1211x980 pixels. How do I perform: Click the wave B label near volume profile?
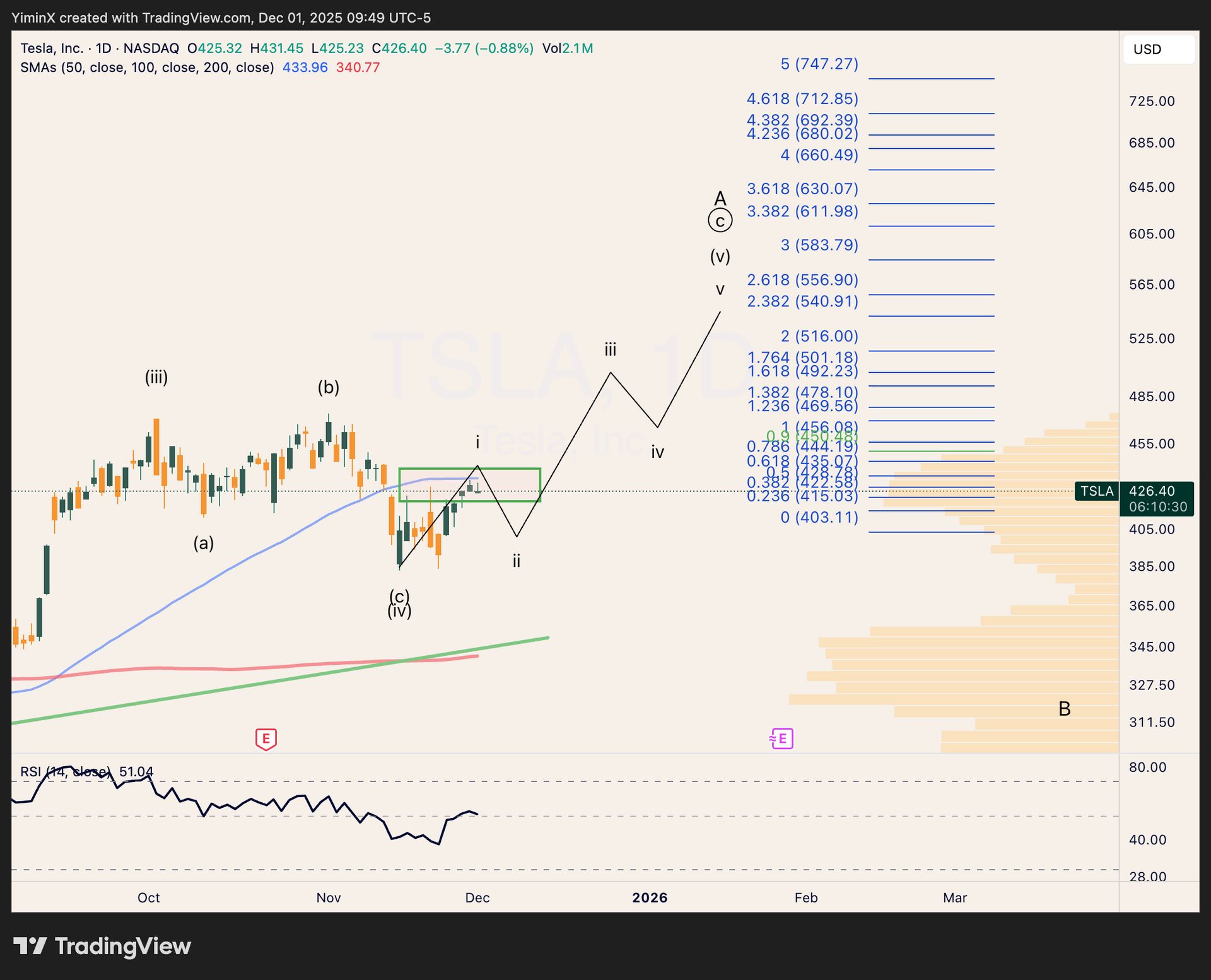pos(1064,709)
